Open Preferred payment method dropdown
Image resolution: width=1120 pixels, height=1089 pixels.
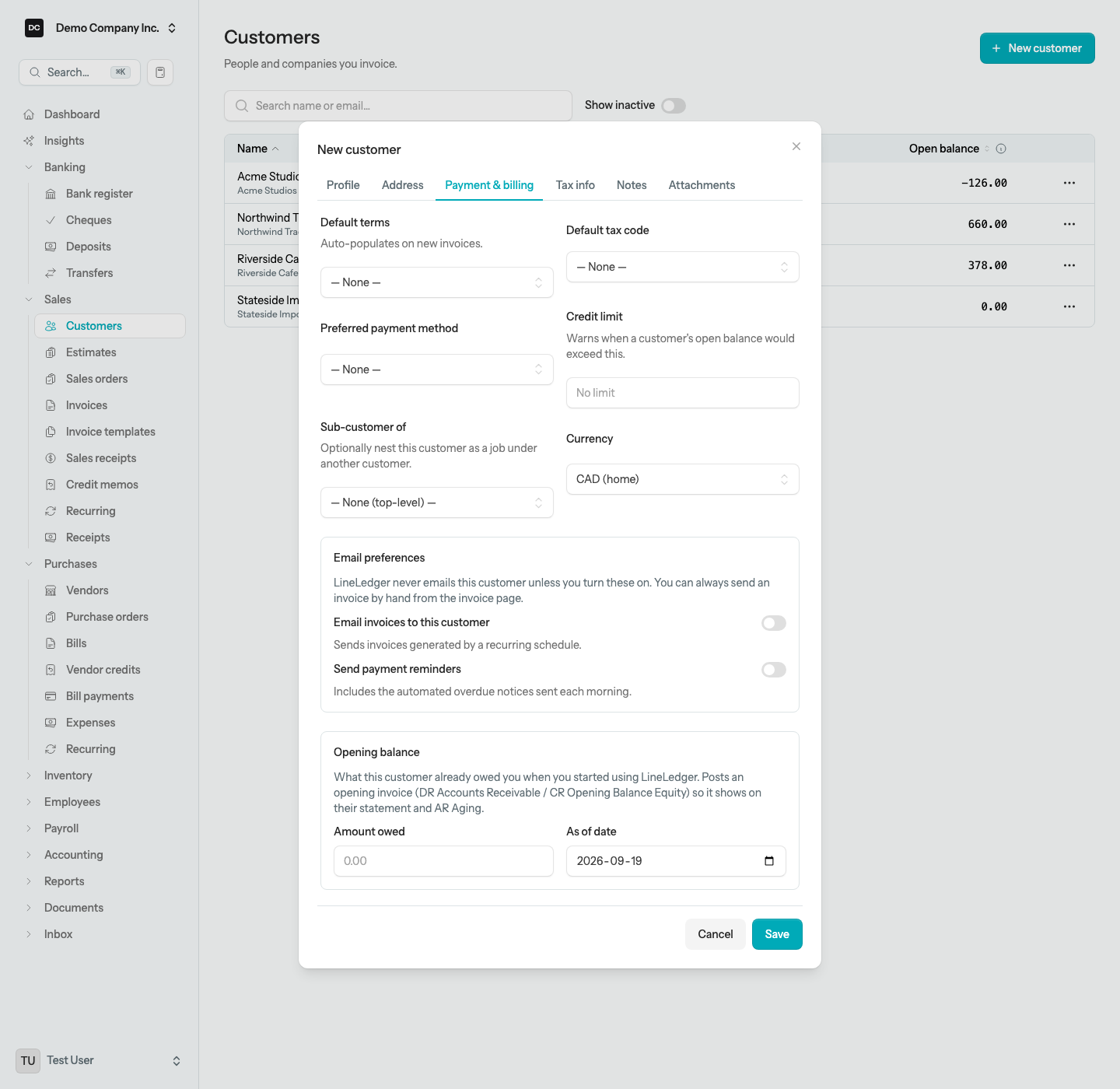point(437,369)
